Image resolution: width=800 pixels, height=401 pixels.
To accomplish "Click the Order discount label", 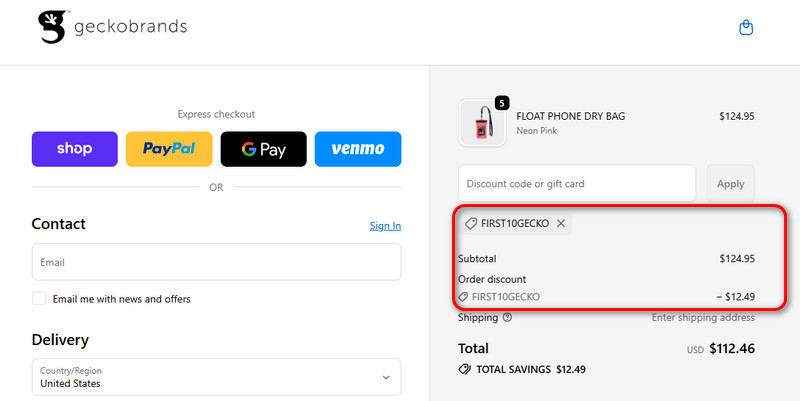I will coord(492,280).
